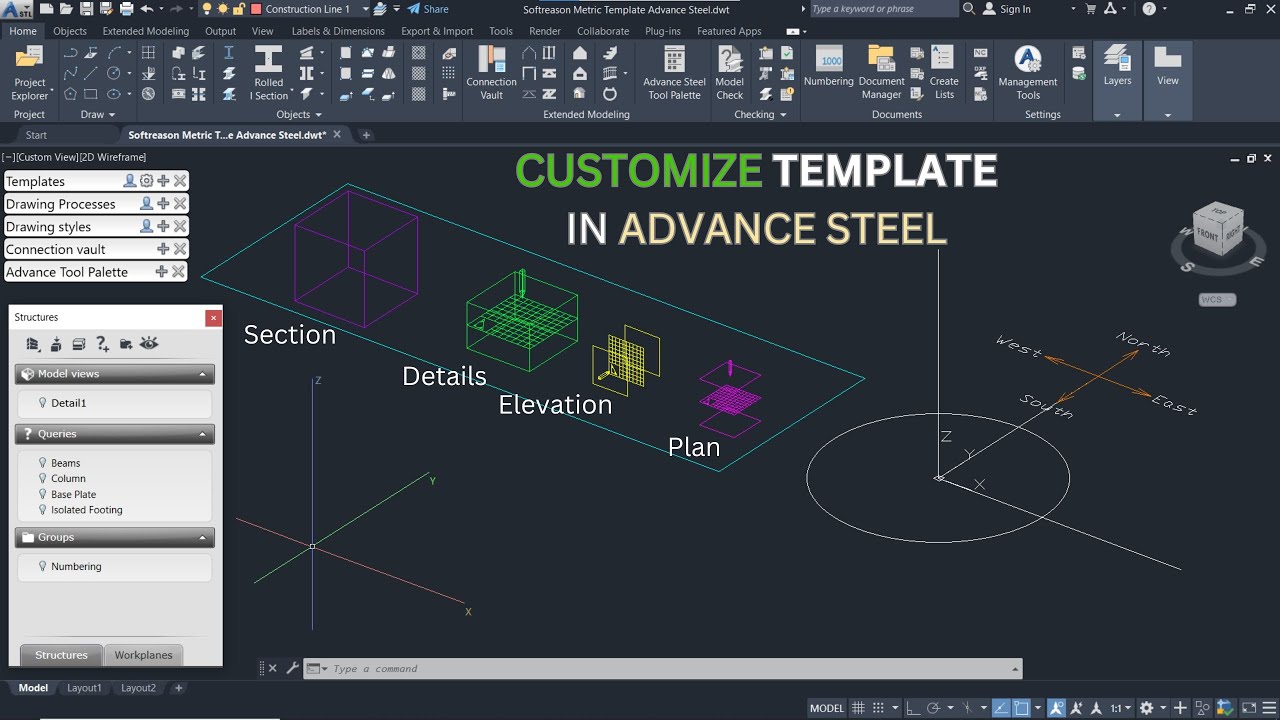Toggle visibility eye icon in Structures panel
Image resolution: width=1280 pixels, height=720 pixels.
pos(149,344)
